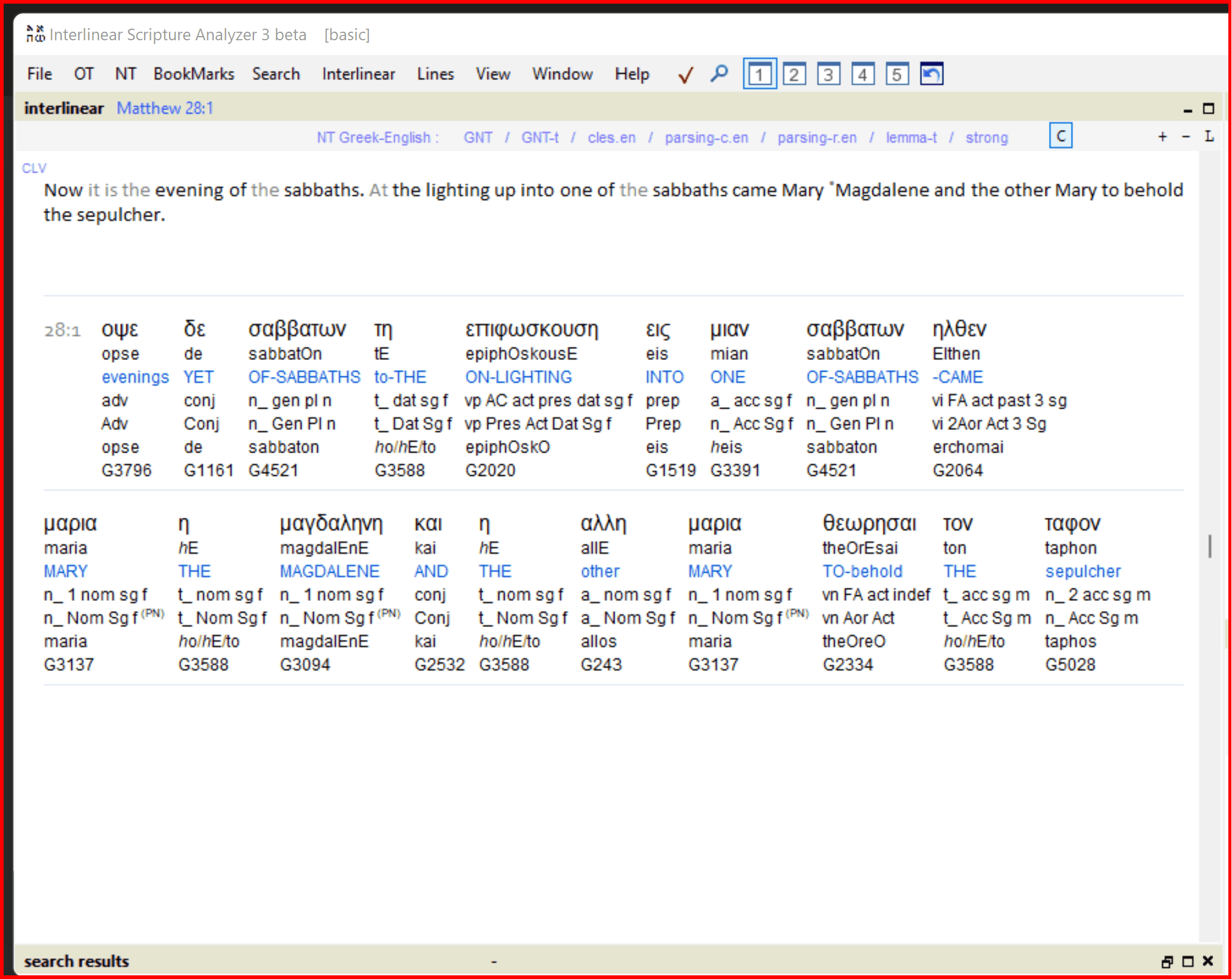Click the gloss evenings
1232x979 pixels.
[x=135, y=377]
